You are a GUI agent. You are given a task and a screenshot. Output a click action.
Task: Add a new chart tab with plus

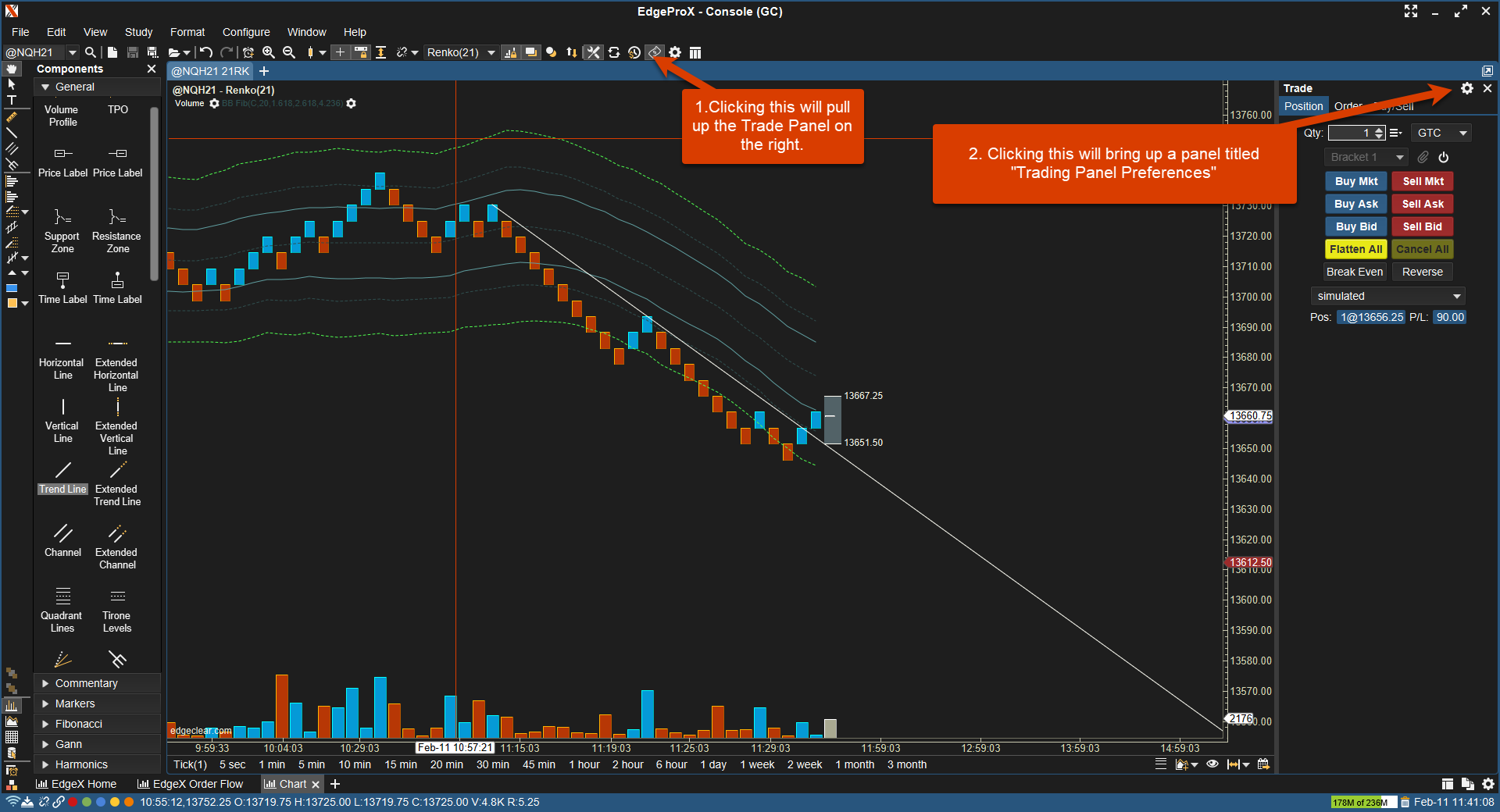tap(264, 71)
